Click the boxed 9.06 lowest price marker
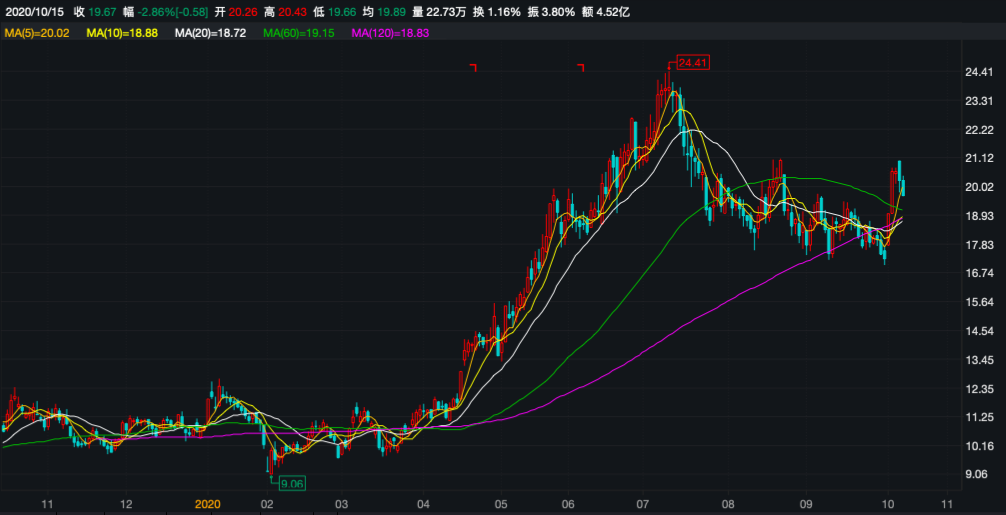 [x=292, y=484]
